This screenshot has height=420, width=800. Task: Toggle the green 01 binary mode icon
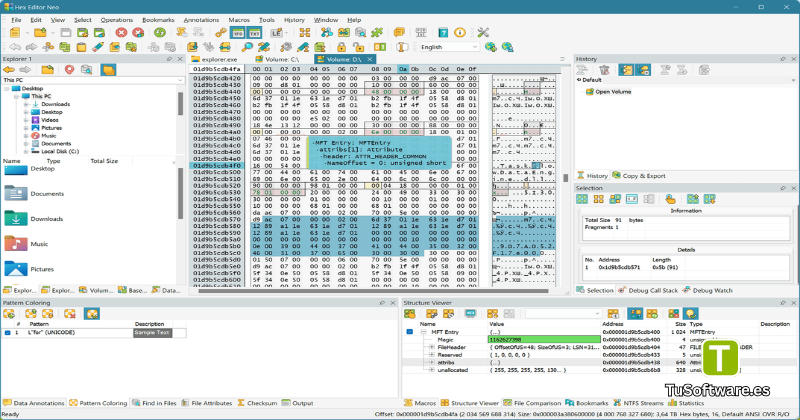click(x=380, y=47)
